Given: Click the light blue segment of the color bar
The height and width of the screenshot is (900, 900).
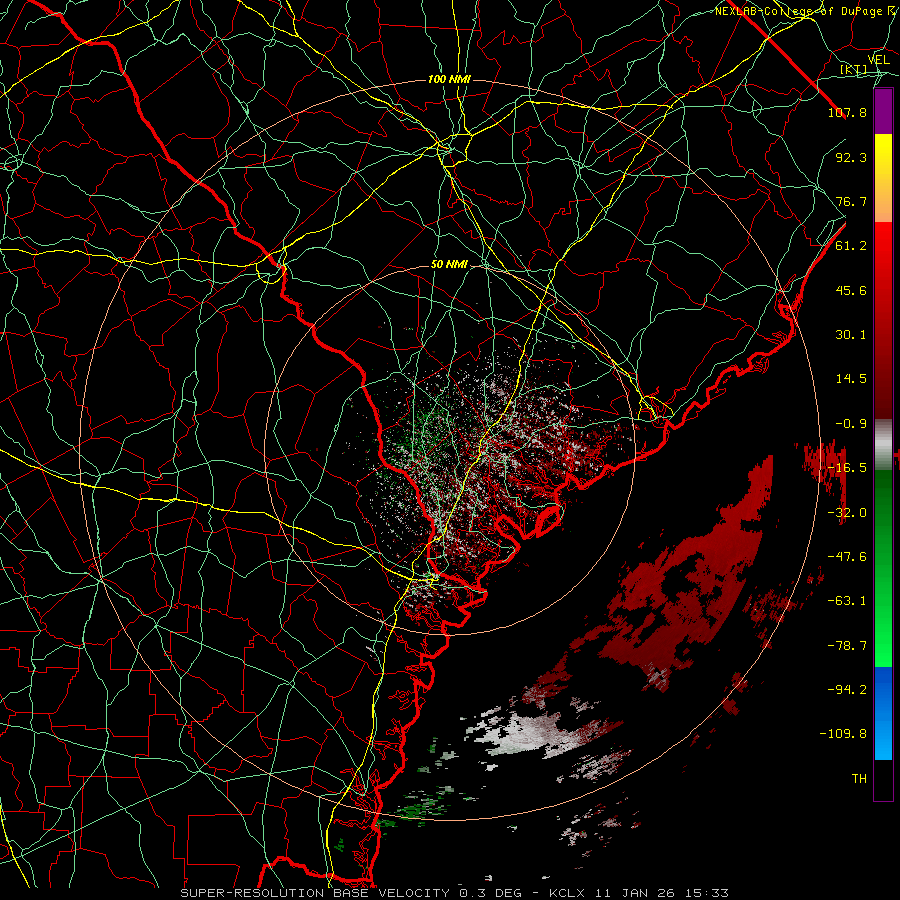Looking at the screenshot, I should point(883,713).
